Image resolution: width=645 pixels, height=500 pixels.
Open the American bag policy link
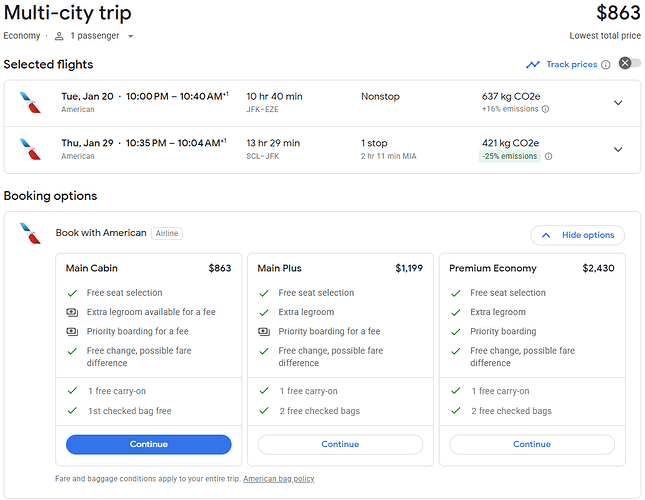click(x=279, y=479)
